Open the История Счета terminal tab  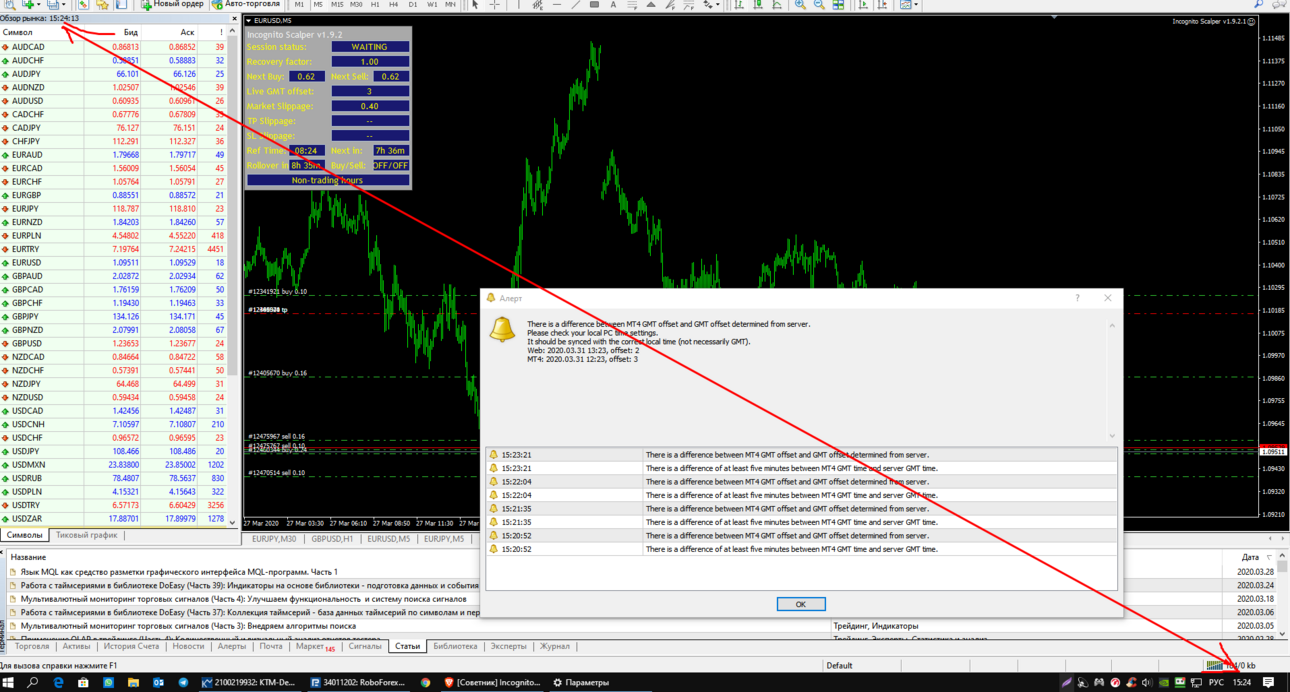[x=131, y=647]
